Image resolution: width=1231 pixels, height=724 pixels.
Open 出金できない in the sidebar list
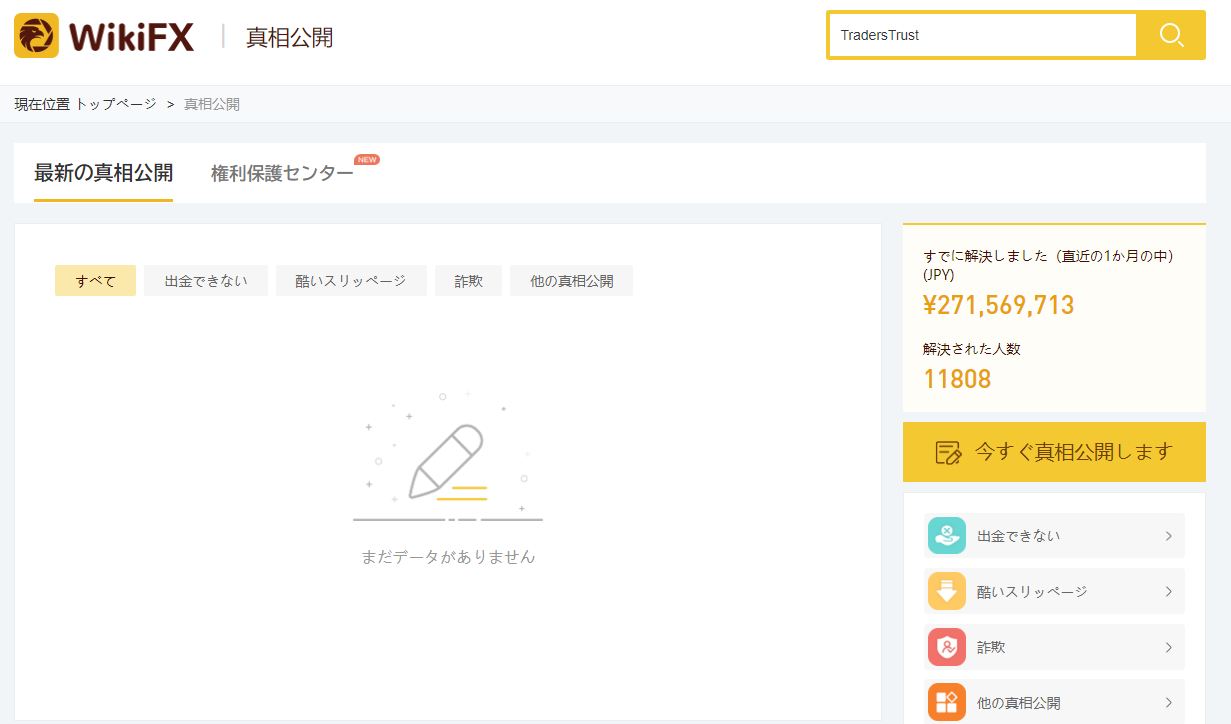[1055, 536]
